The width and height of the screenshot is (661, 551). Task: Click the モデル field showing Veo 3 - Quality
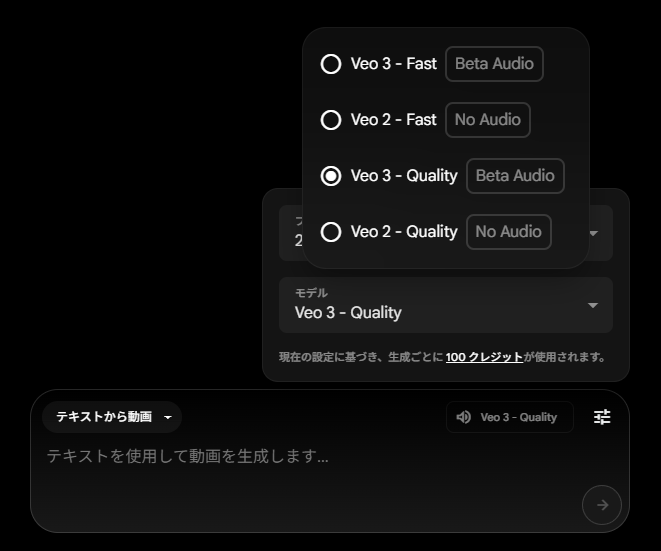coord(446,305)
